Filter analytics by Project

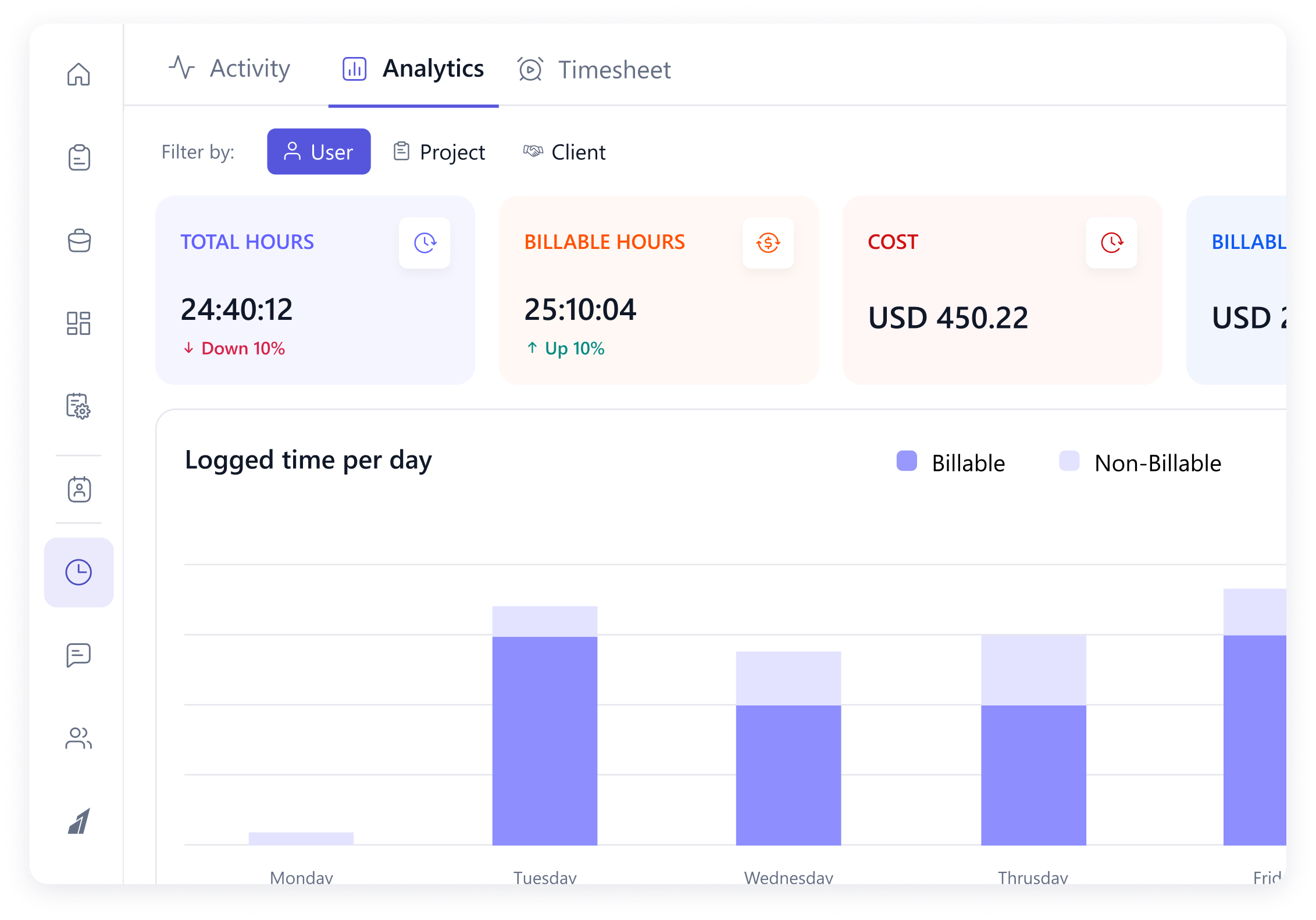[439, 152]
